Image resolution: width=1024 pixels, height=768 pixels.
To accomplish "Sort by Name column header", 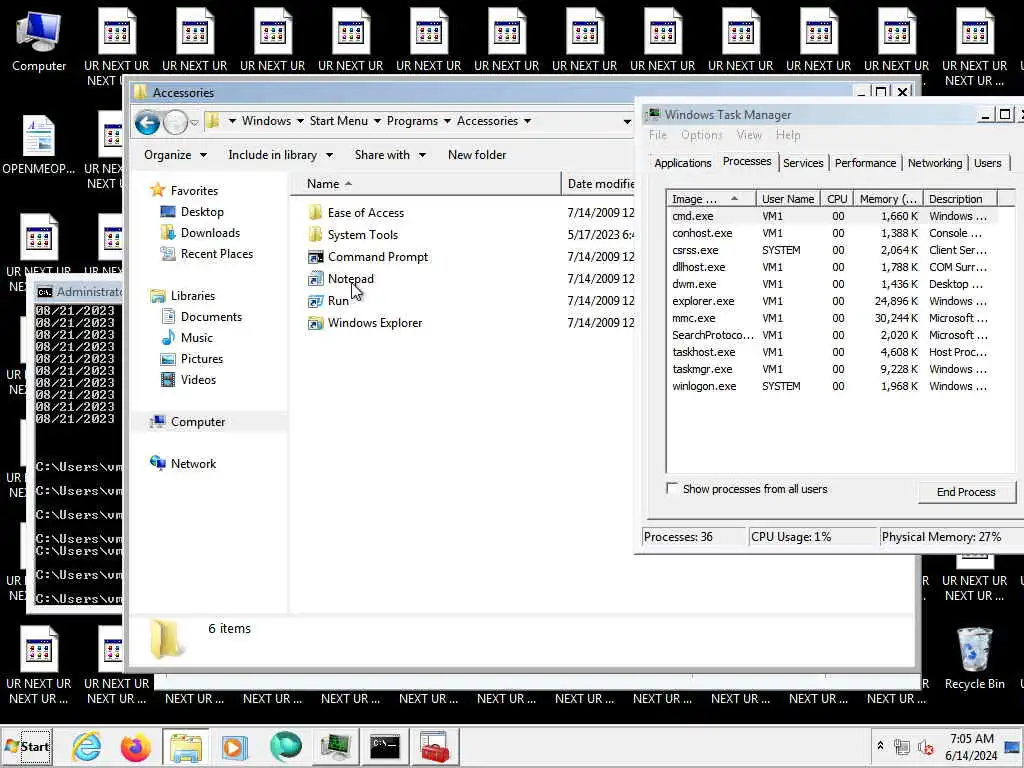I will [x=426, y=184].
